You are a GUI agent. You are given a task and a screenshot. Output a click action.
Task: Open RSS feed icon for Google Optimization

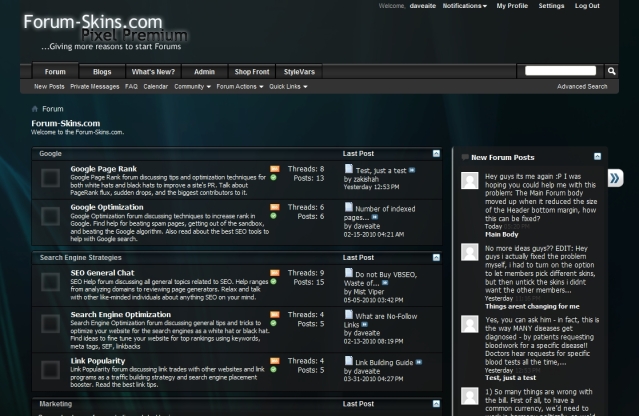pos(275,207)
